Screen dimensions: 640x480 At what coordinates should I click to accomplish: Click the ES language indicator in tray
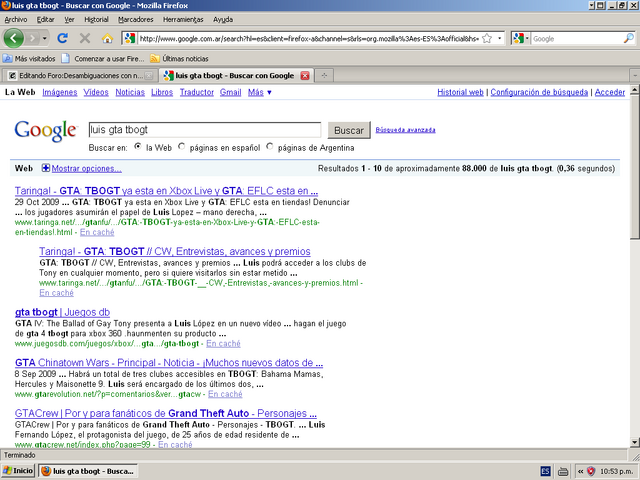pos(545,471)
